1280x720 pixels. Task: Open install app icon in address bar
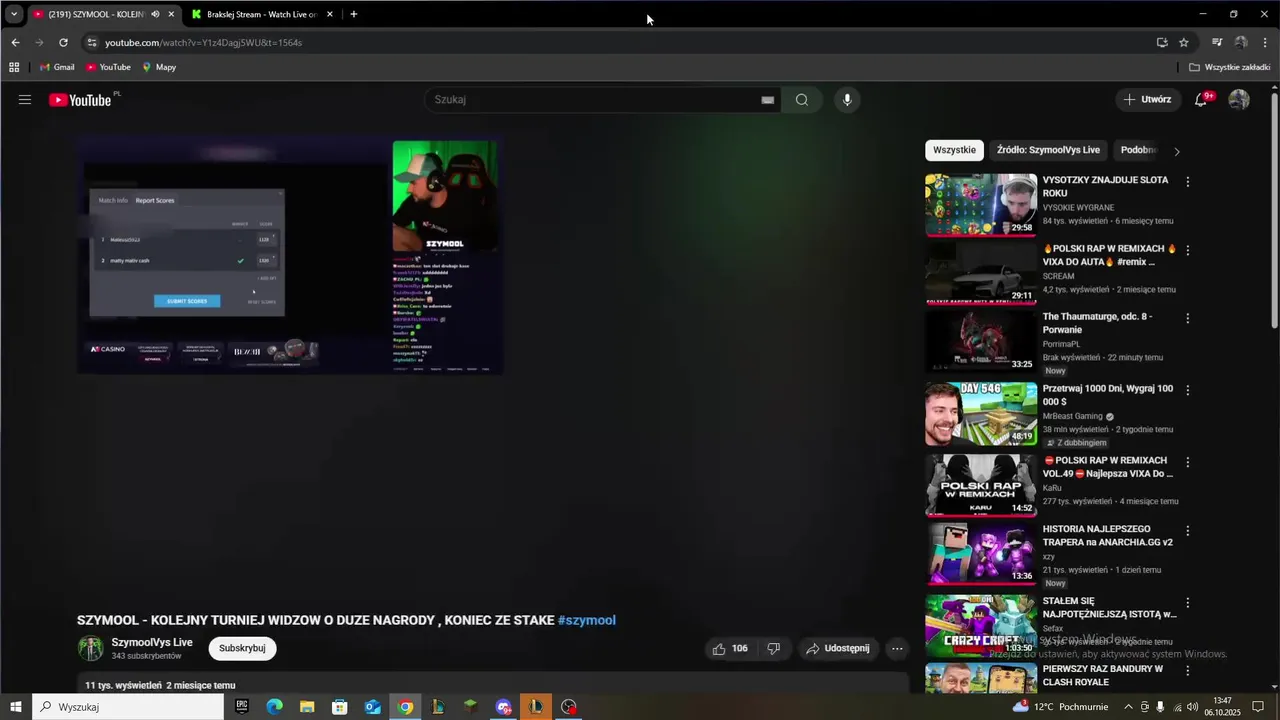tap(1162, 43)
